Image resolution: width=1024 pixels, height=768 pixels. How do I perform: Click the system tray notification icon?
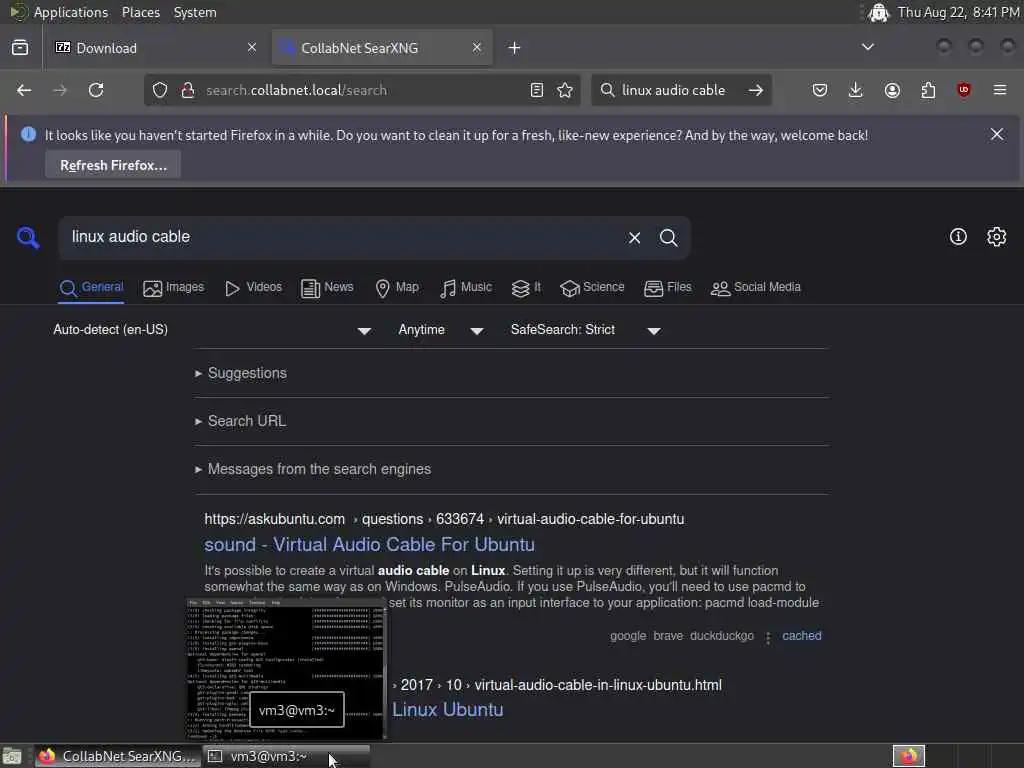click(878, 12)
